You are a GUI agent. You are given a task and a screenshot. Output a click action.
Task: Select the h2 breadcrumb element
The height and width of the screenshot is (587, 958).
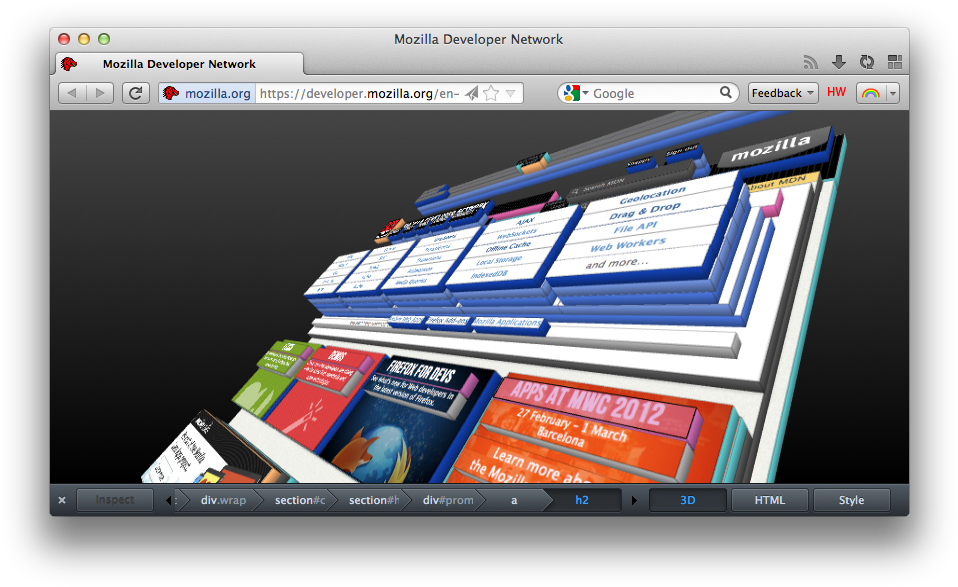pyautogui.click(x=582, y=500)
